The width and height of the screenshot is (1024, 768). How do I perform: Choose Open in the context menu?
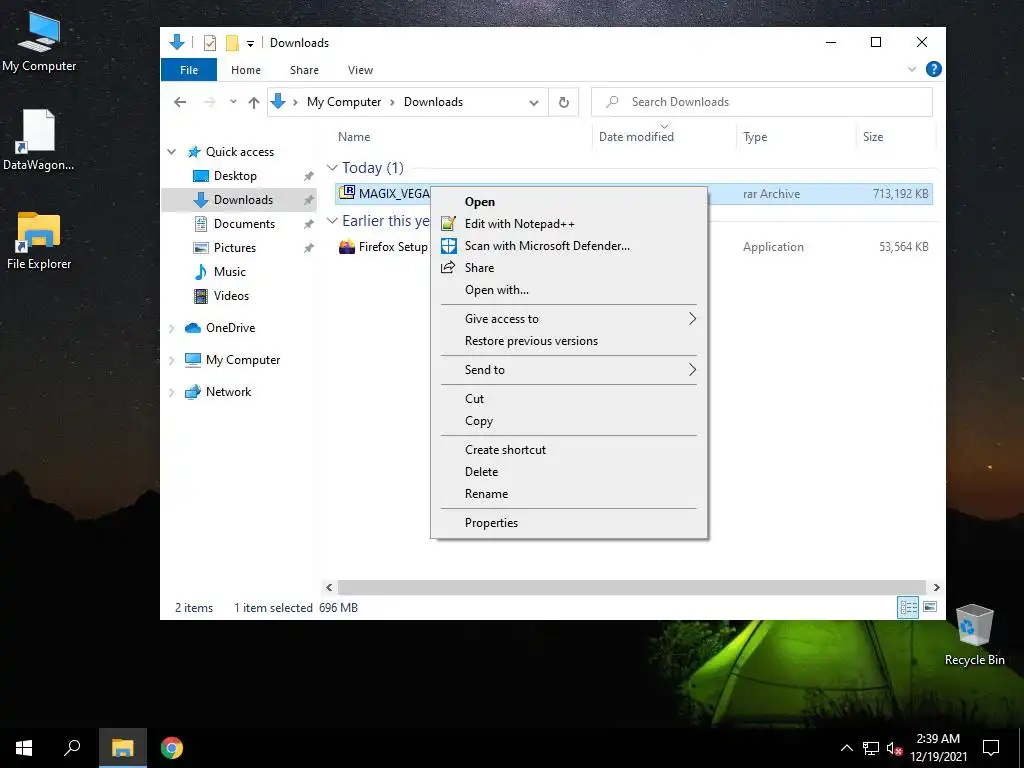569,202
